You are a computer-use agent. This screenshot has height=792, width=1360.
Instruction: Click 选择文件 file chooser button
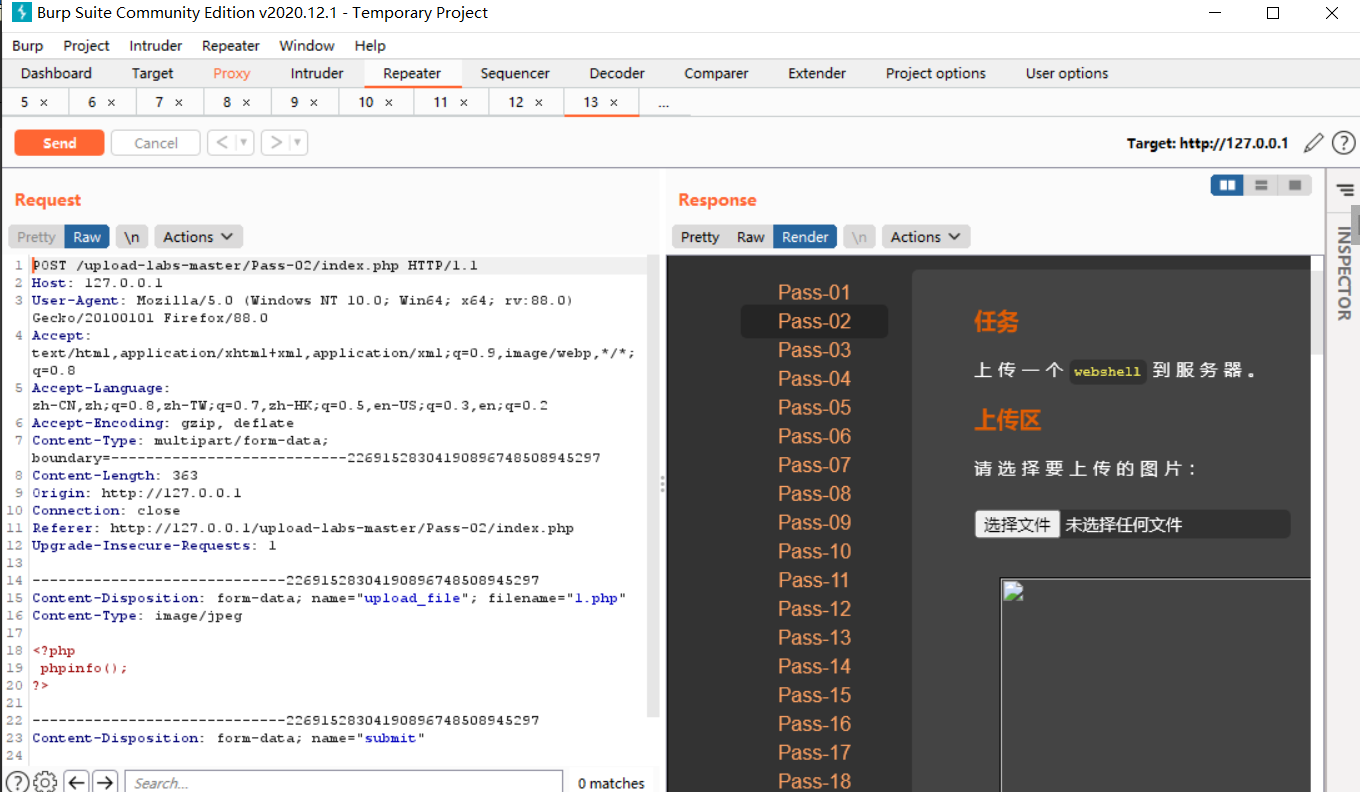(1017, 524)
